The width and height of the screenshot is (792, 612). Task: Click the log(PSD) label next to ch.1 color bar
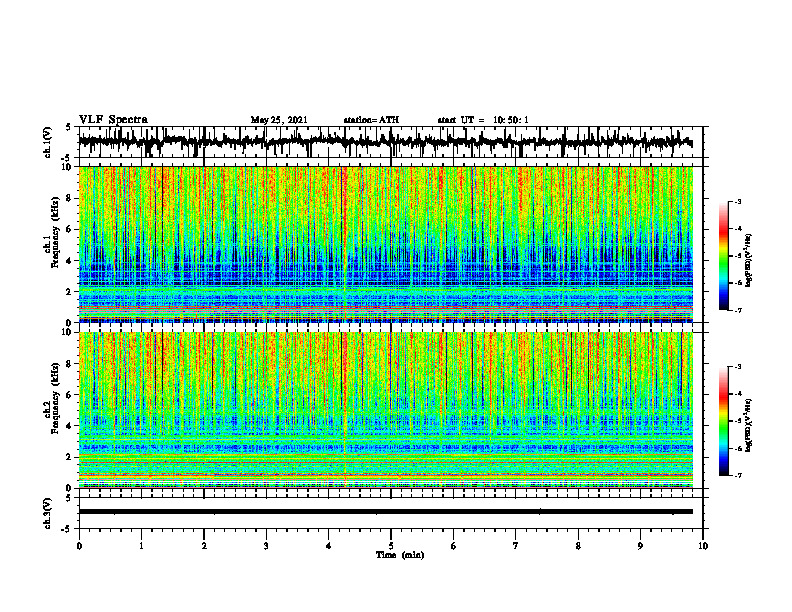[749, 260]
